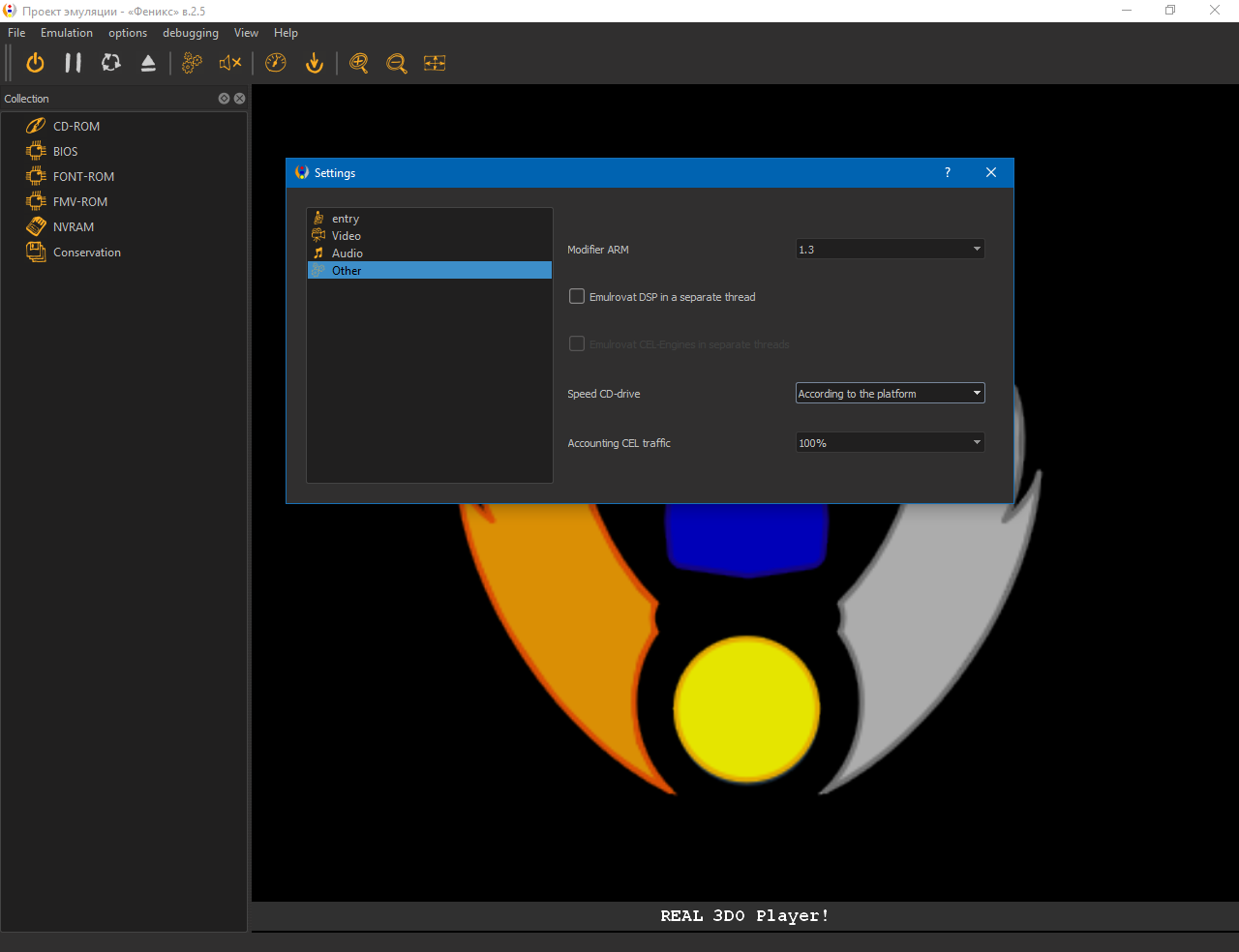This screenshot has height=952, width=1239.
Task: Close the Collection panel
Action: click(239, 99)
